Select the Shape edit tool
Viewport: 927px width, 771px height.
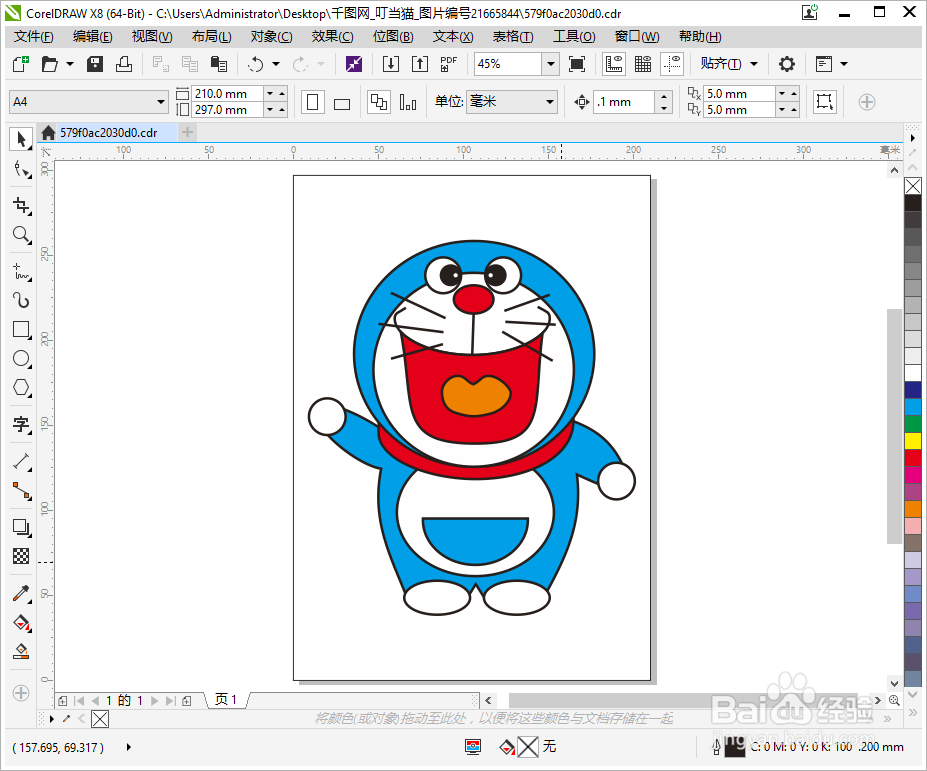pos(21,170)
